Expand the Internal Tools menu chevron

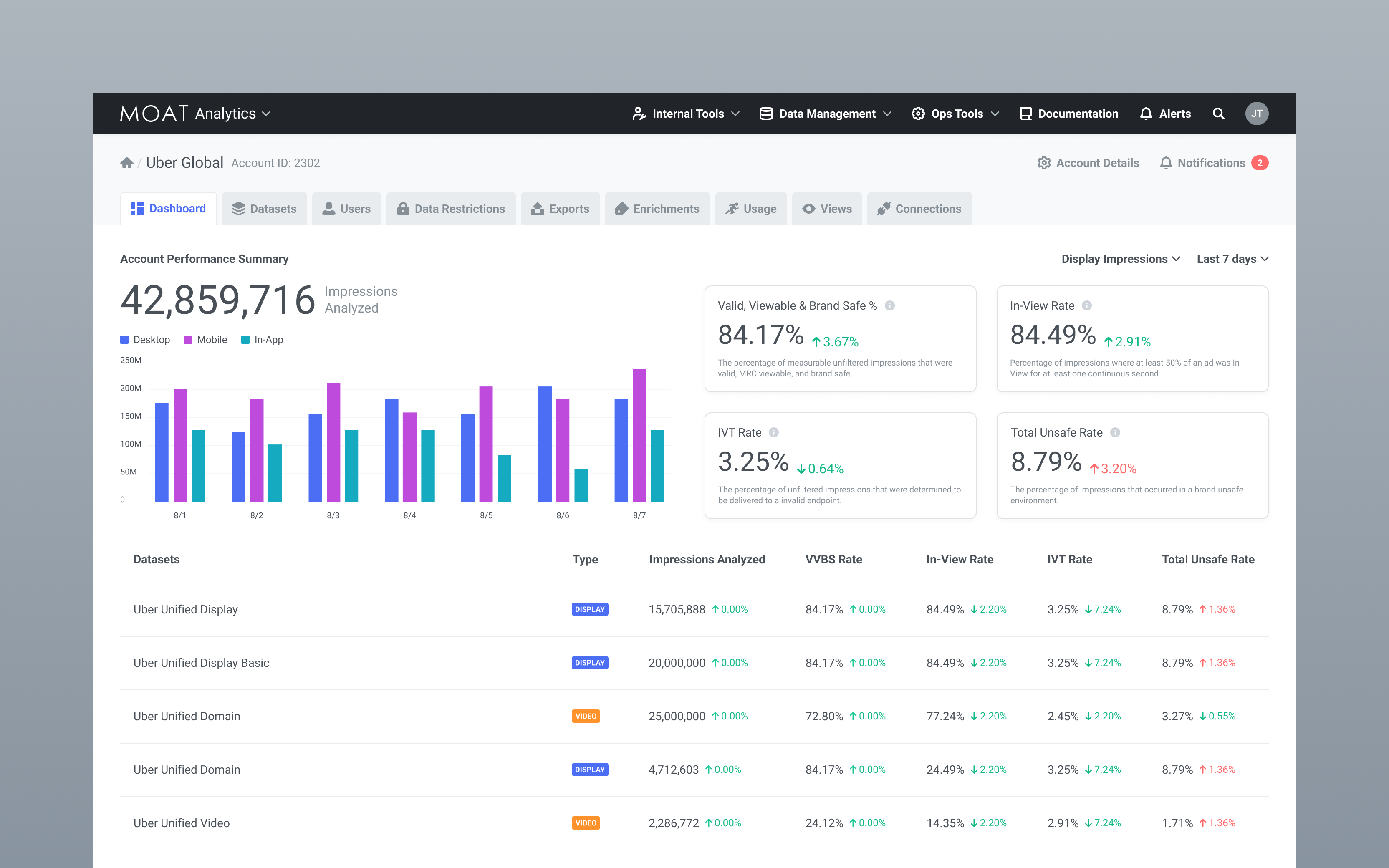pos(735,114)
